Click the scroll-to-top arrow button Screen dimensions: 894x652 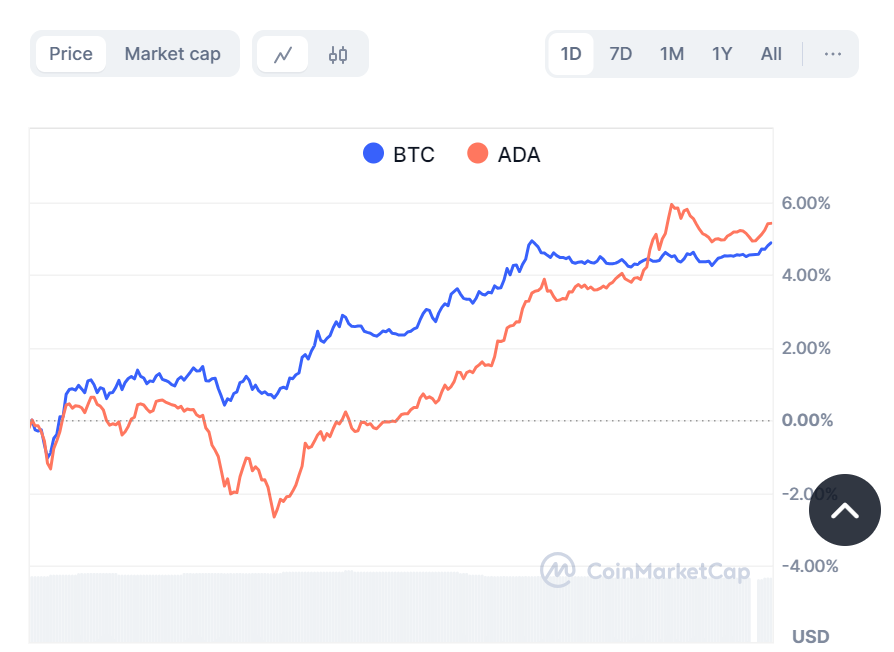tap(845, 510)
